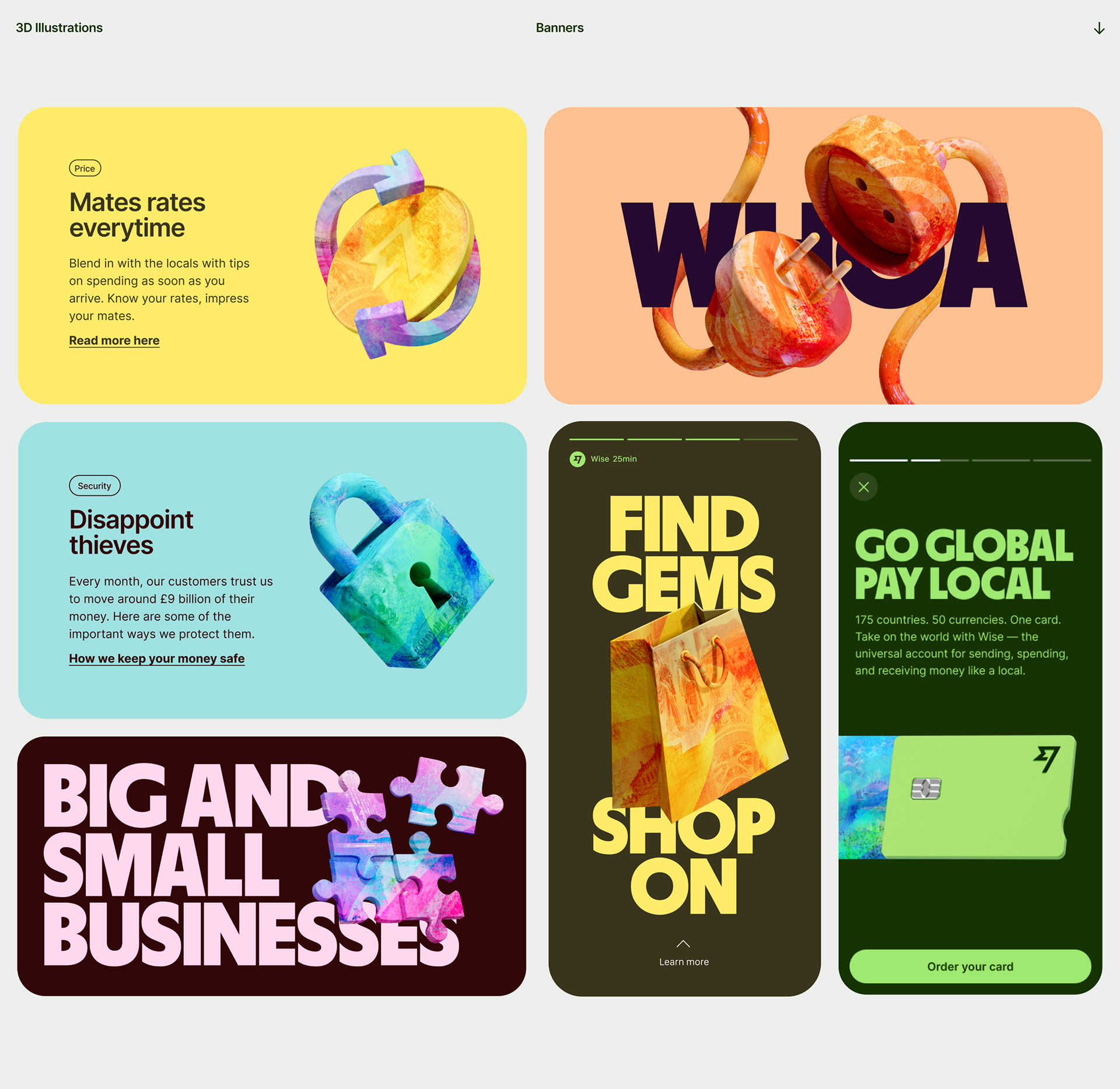The height and width of the screenshot is (1089, 1120).
Task: Select the Price tag label
Action: (x=85, y=169)
